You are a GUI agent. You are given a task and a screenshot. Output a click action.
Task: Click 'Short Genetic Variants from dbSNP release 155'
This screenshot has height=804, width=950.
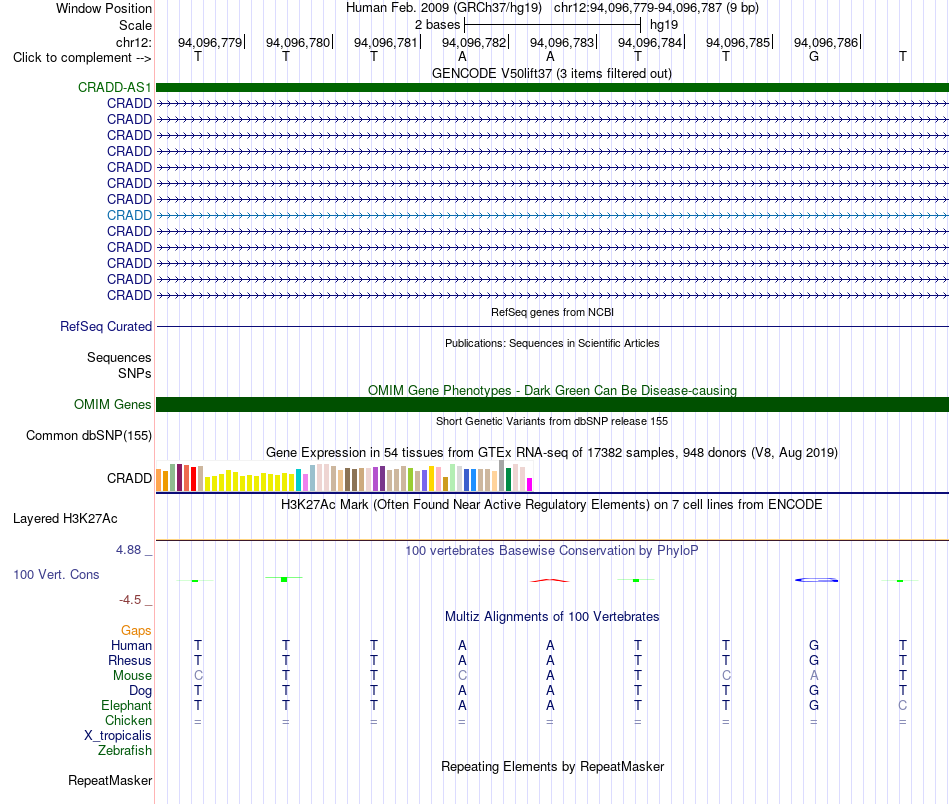tap(552, 421)
